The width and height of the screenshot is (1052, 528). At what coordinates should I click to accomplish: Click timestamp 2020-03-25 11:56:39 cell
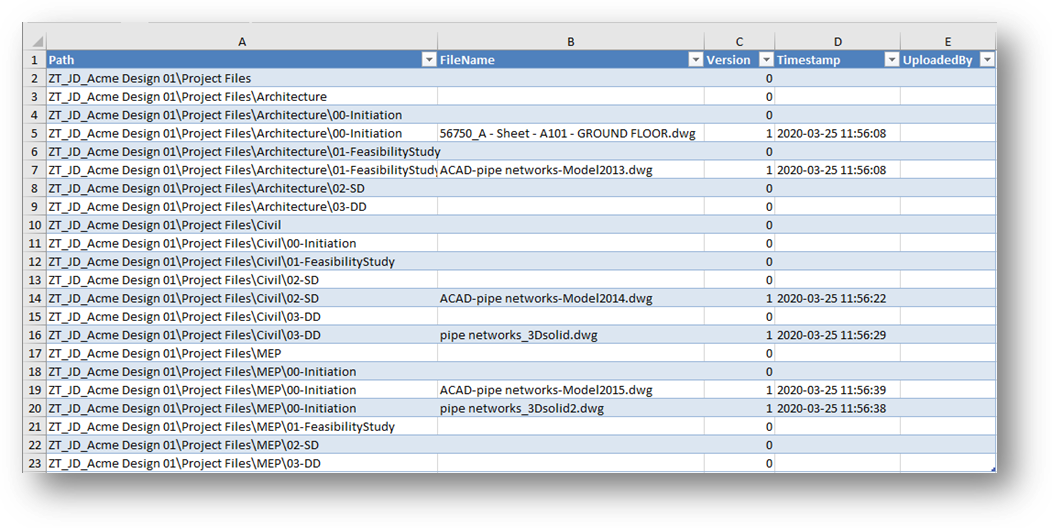coord(837,390)
